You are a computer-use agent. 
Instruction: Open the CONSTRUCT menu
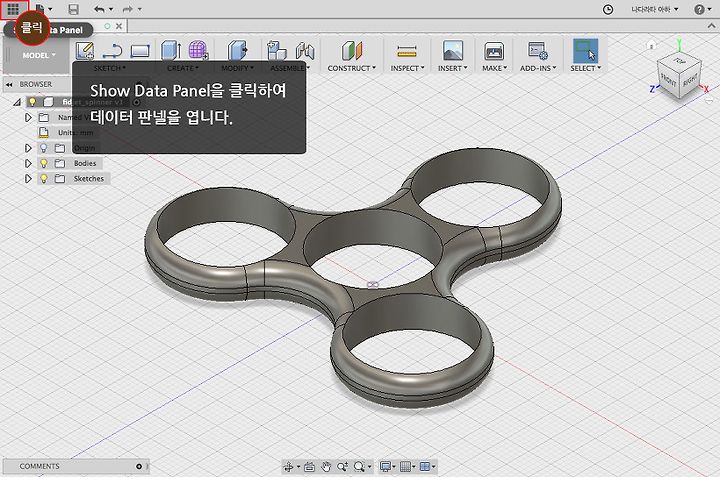[x=352, y=68]
